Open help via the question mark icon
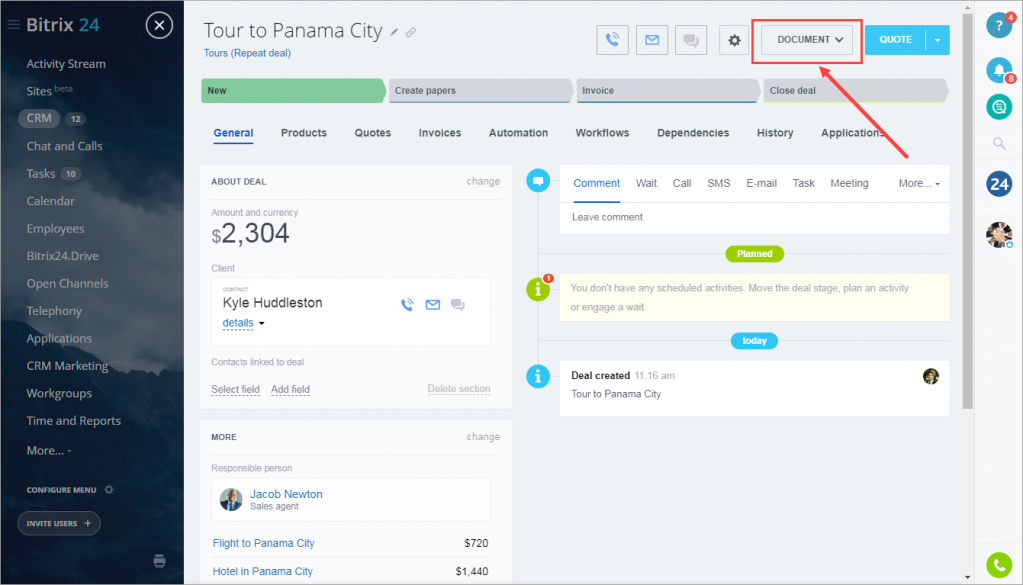 [999, 25]
